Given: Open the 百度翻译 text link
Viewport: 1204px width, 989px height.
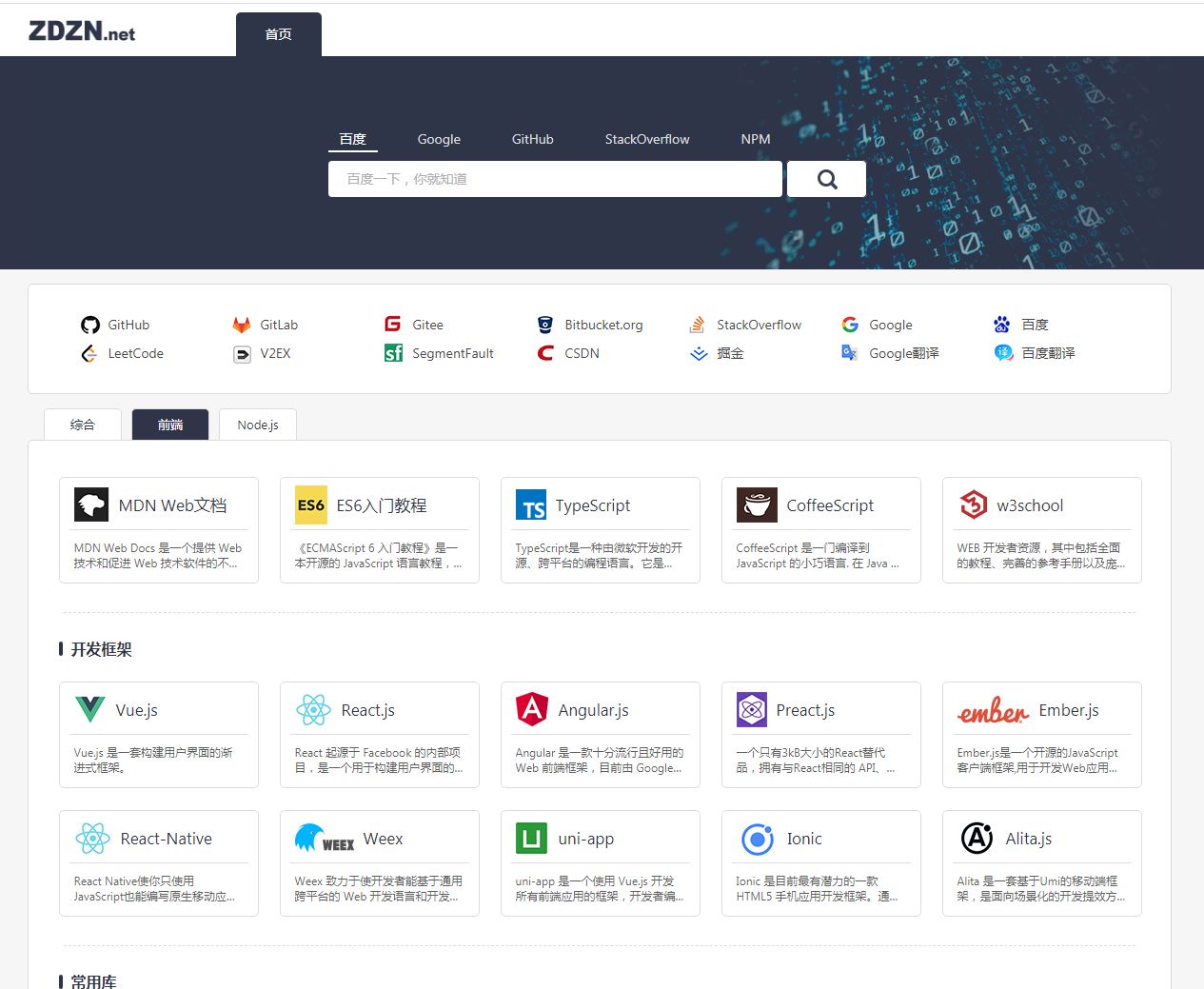Looking at the screenshot, I should [x=1048, y=353].
